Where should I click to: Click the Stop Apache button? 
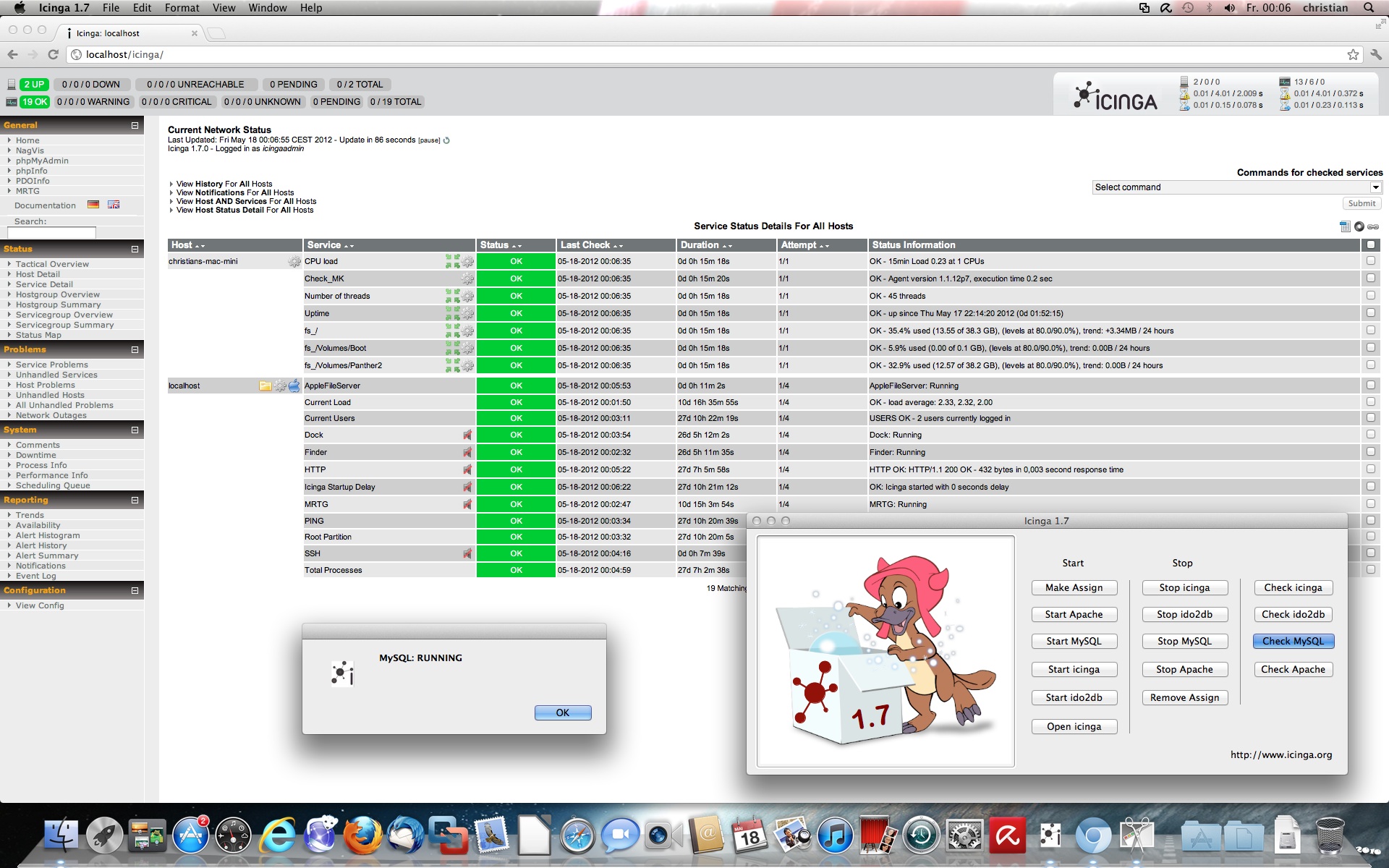coord(1184,670)
